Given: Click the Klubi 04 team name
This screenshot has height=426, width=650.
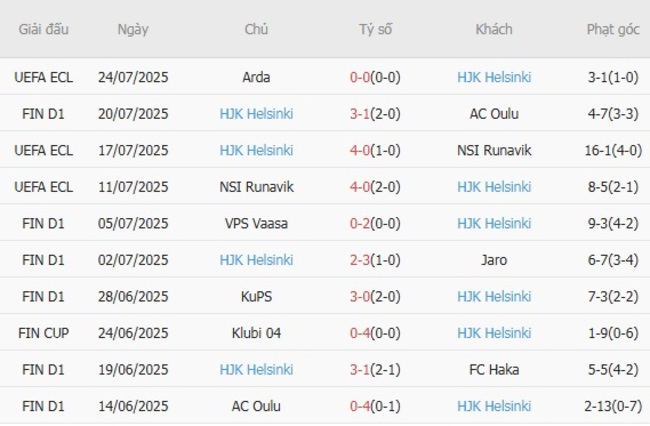Looking at the screenshot, I should coord(256,333).
